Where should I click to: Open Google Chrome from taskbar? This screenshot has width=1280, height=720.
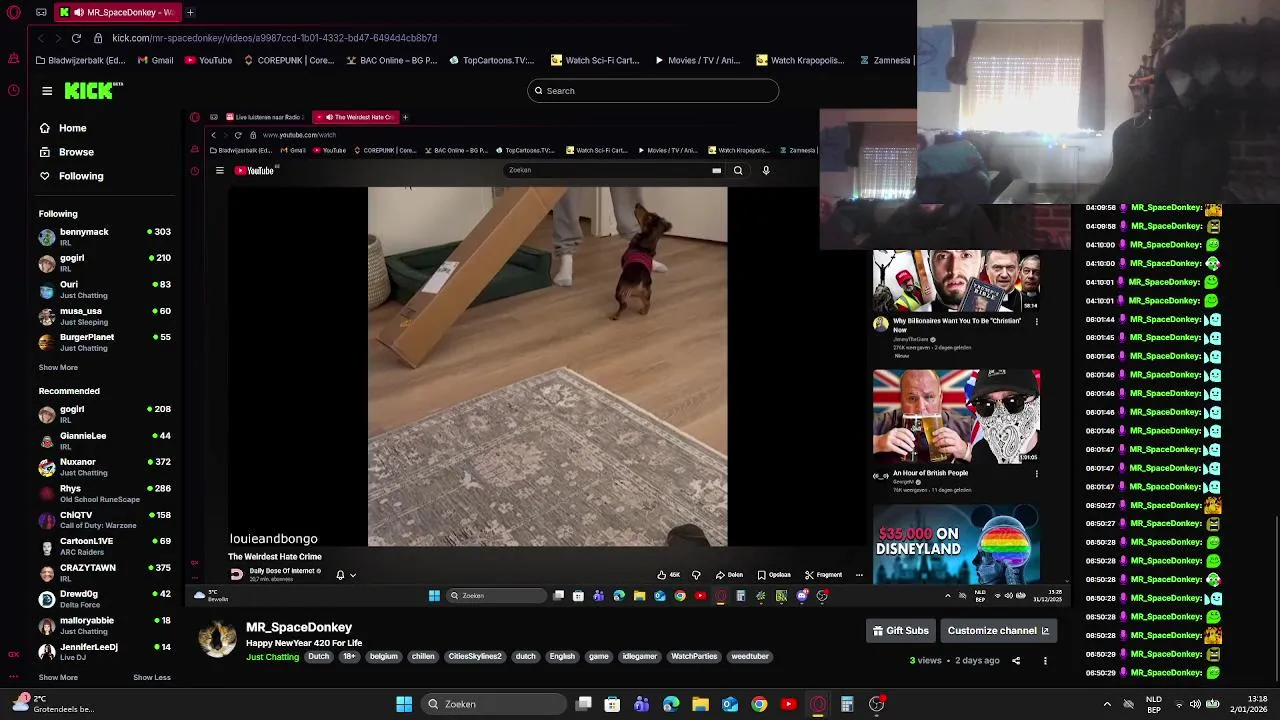pos(759,704)
